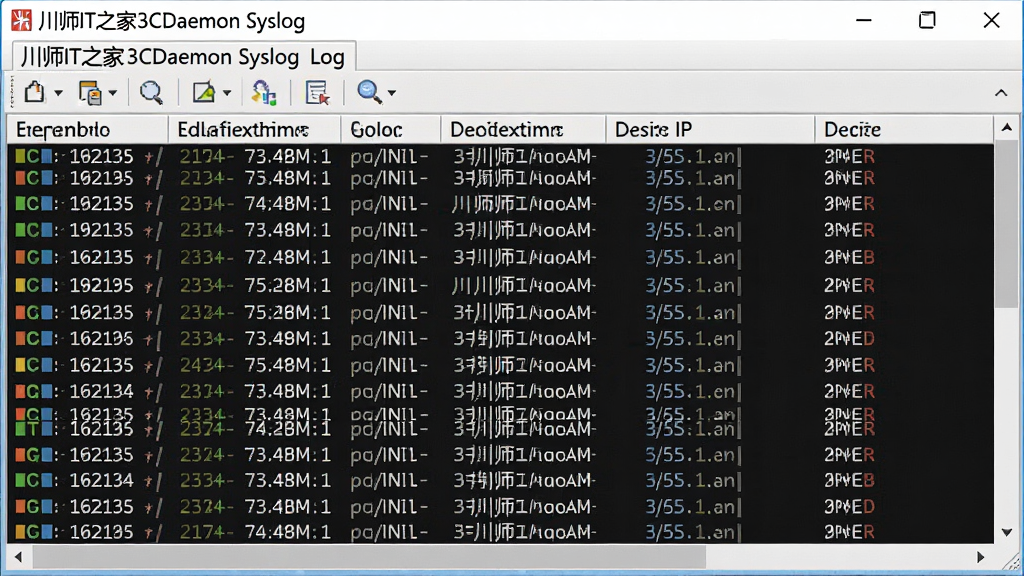The height and width of the screenshot is (576, 1024).
Task: Maximize the 3CDaemon Syslog window
Action: coord(927,21)
